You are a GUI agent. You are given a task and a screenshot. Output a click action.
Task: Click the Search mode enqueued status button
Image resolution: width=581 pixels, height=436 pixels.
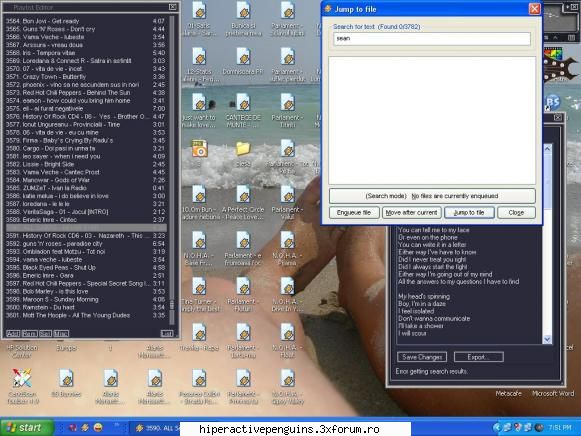[x=432, y=196]
